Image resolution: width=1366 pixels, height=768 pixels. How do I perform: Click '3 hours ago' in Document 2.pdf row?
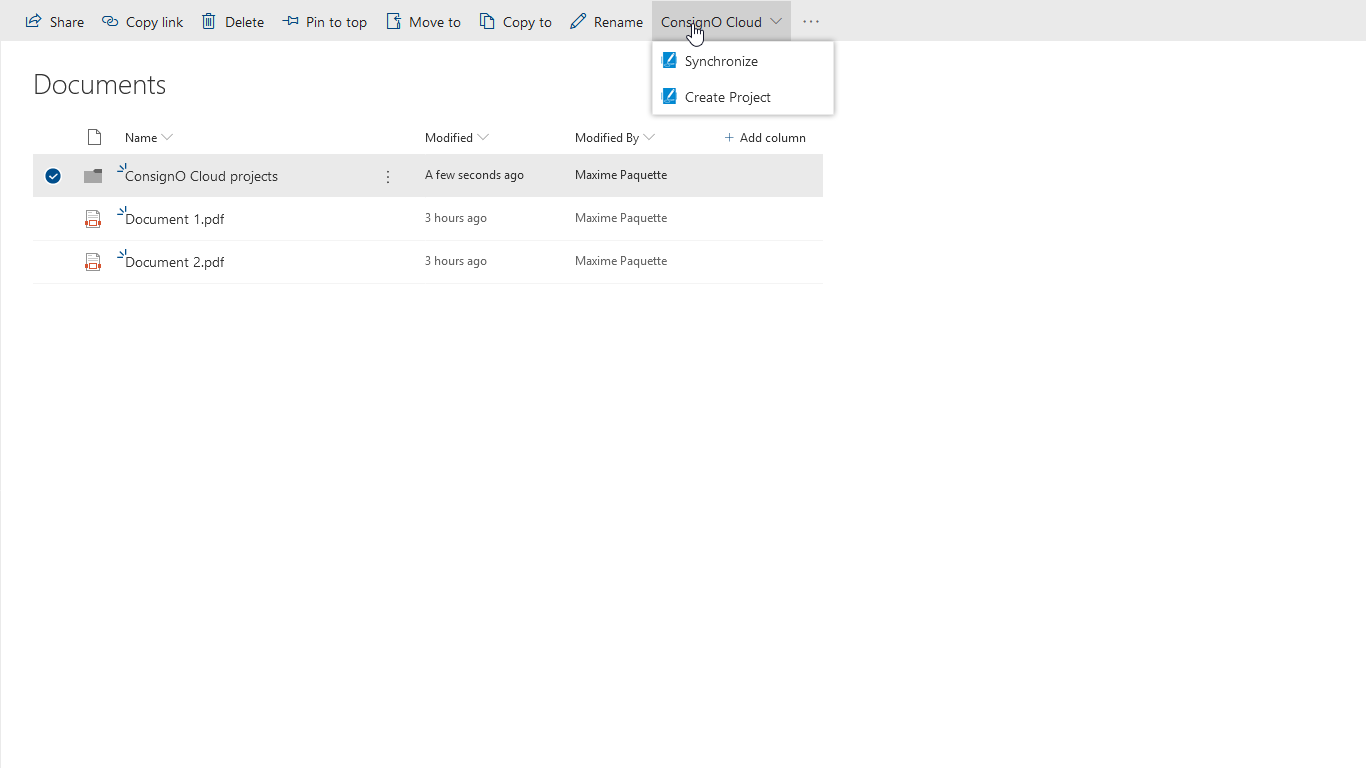coord(456,261)
